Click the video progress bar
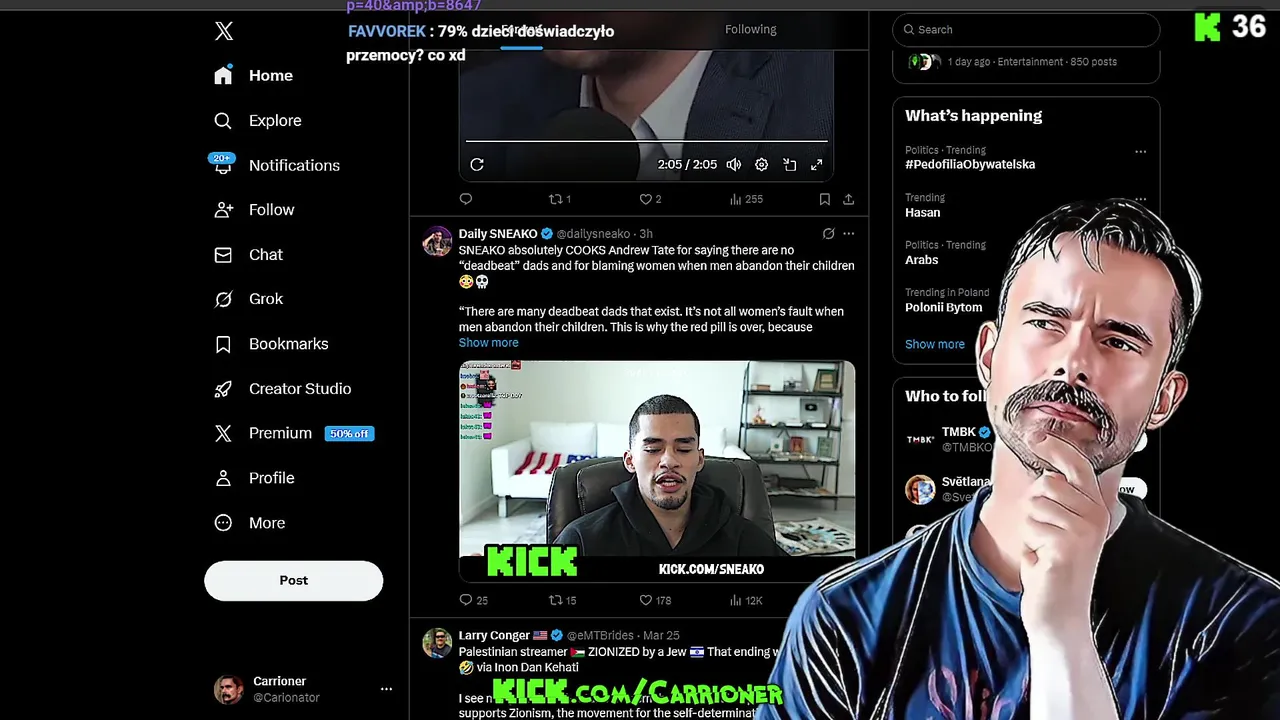1280x720 pixels. pos(646,141)
